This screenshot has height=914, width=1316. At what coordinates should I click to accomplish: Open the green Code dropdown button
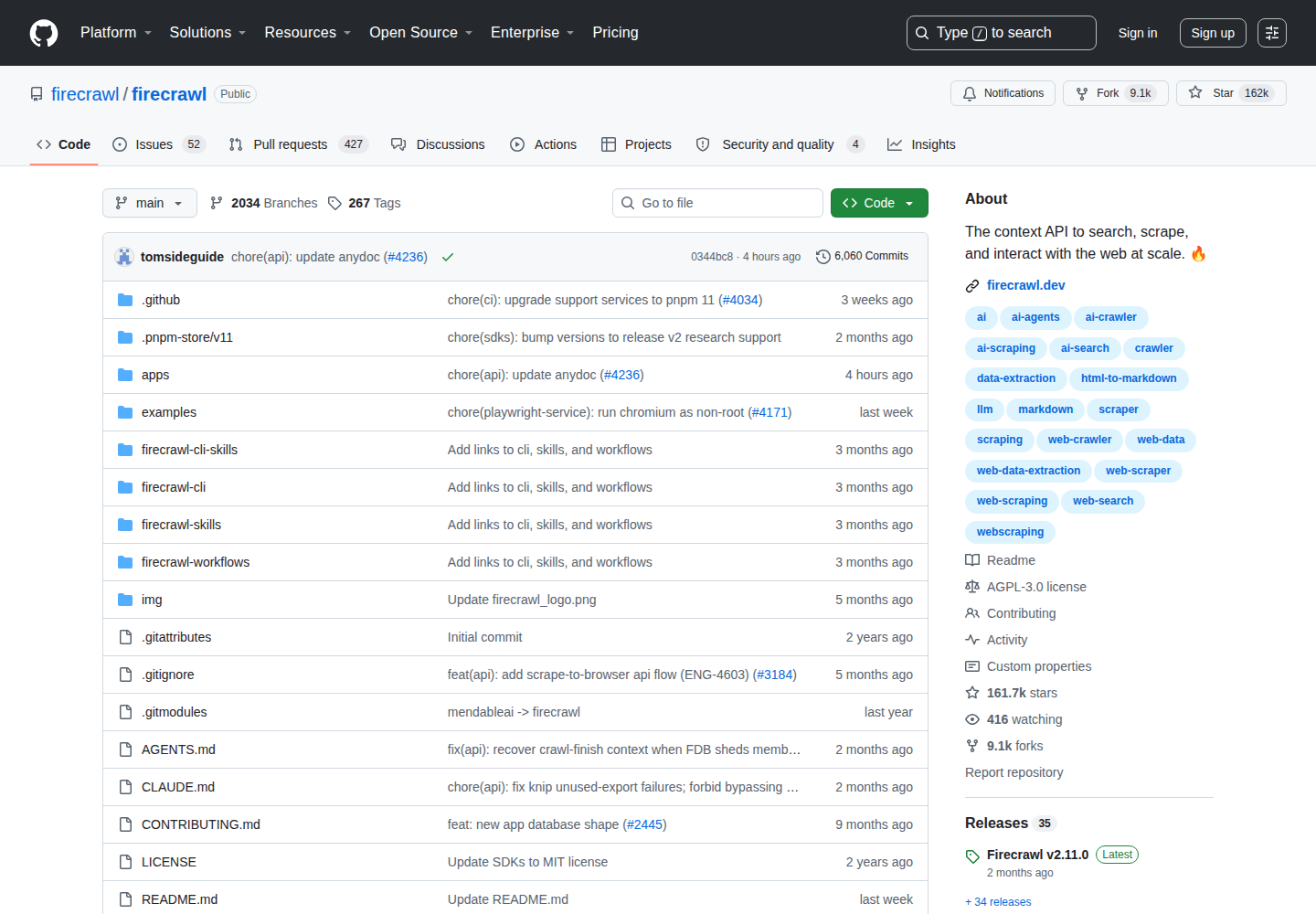coord(879,203)
